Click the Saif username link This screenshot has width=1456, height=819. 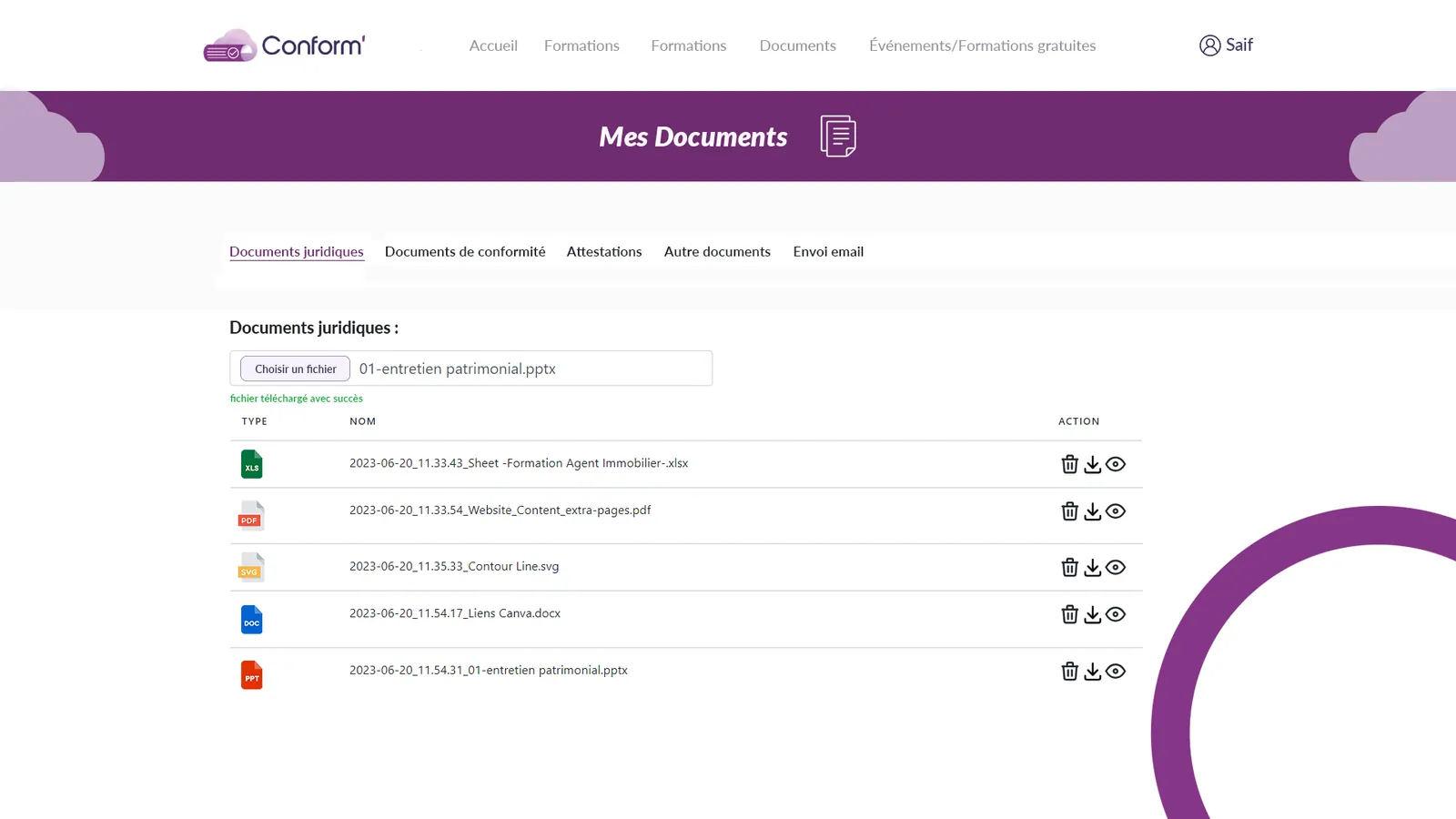[x=1239, y=45]
